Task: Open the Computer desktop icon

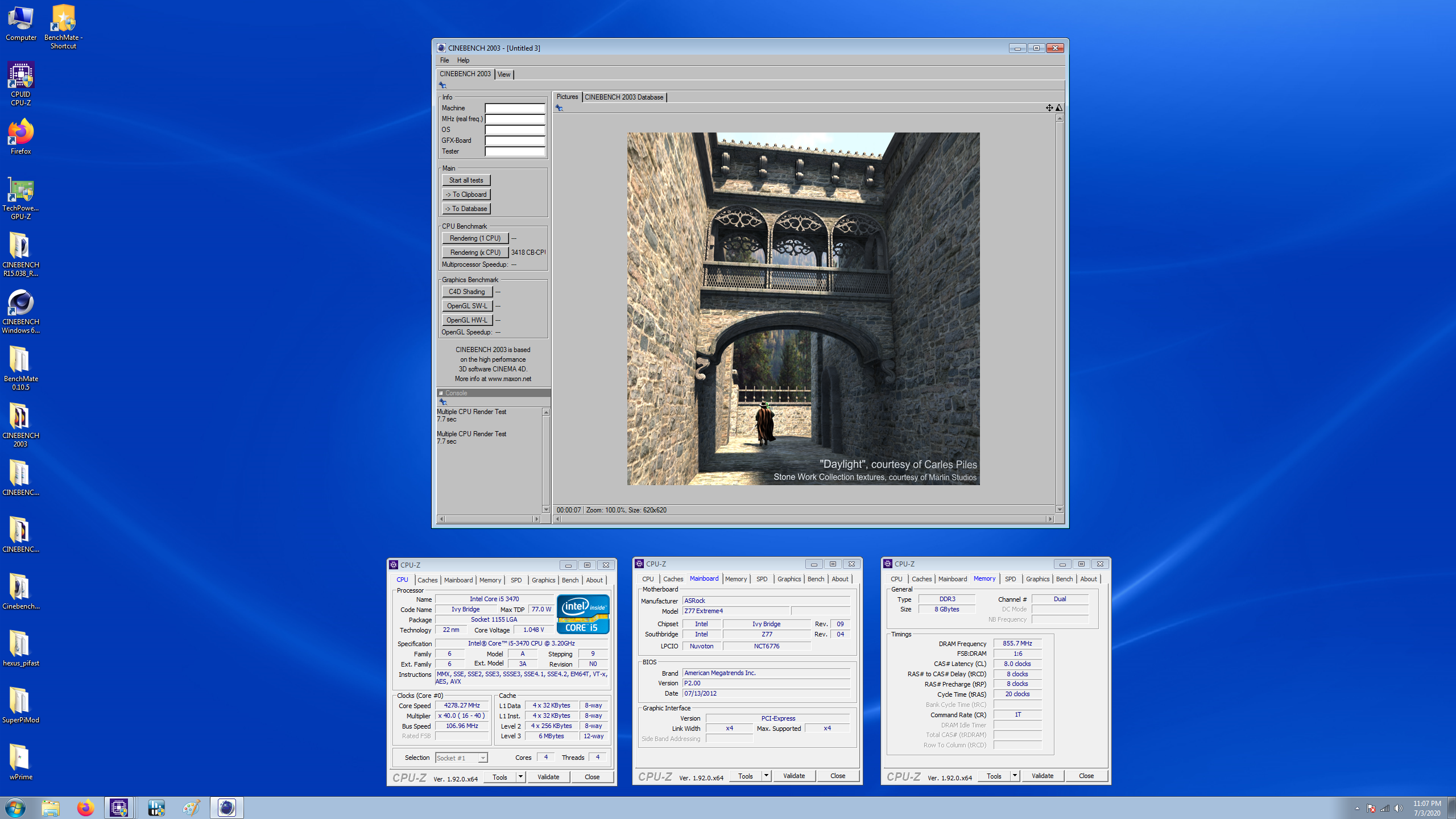Action: [21, 23]
